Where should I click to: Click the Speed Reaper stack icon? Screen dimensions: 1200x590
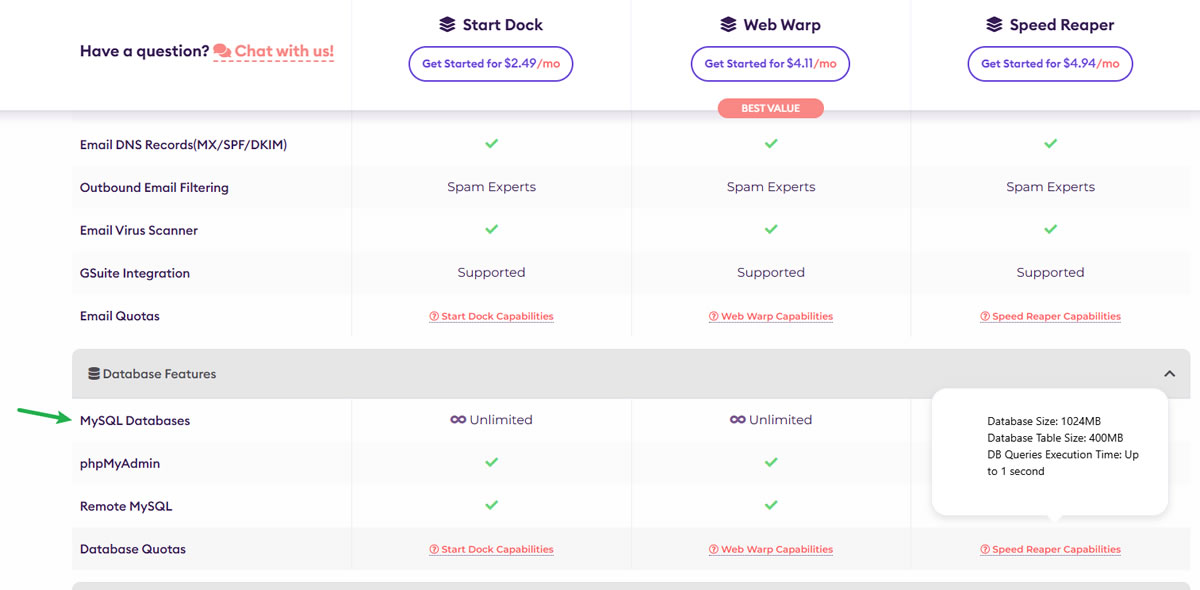994,25
